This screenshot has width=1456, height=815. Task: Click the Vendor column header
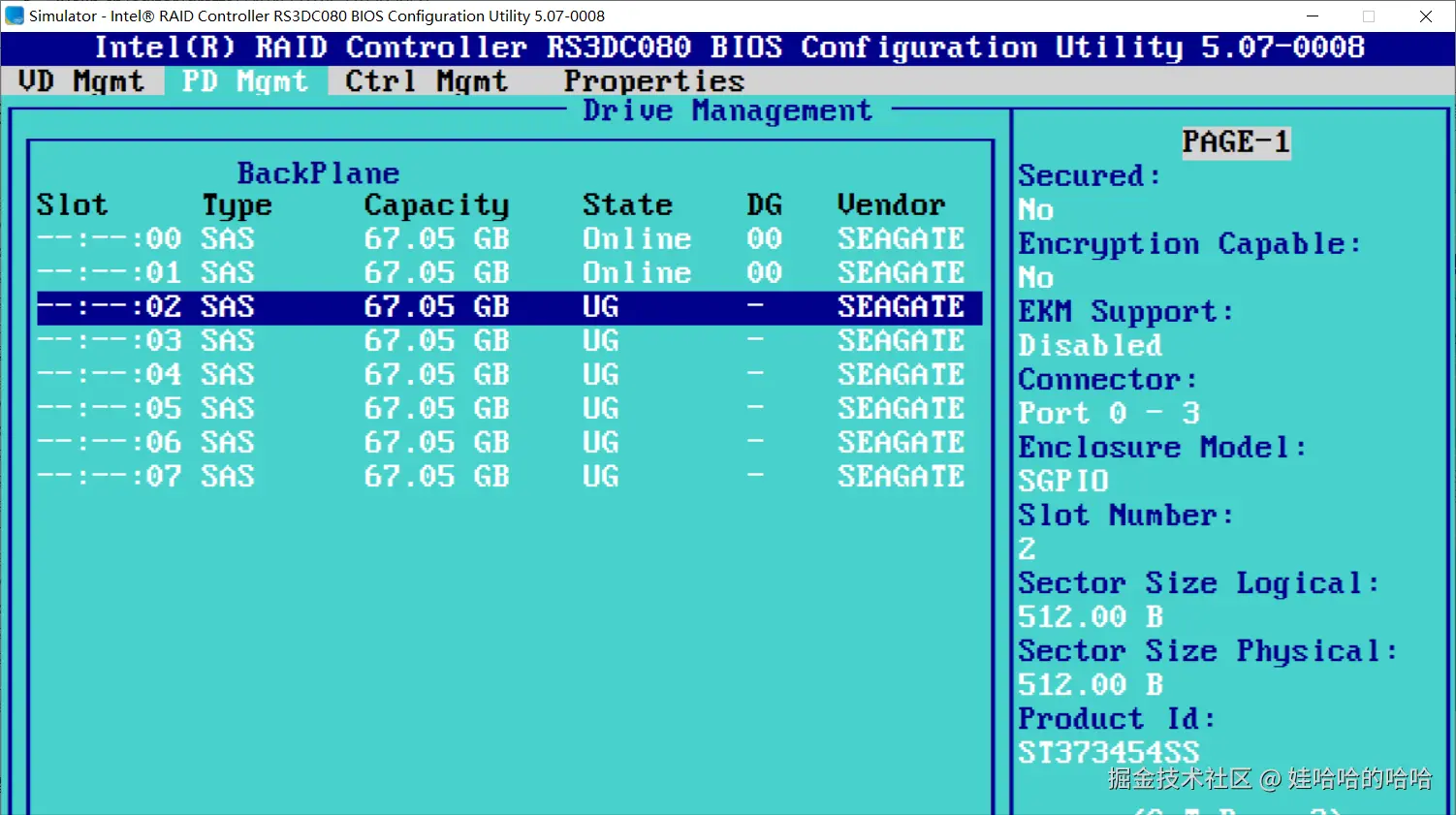coord(891,204)
